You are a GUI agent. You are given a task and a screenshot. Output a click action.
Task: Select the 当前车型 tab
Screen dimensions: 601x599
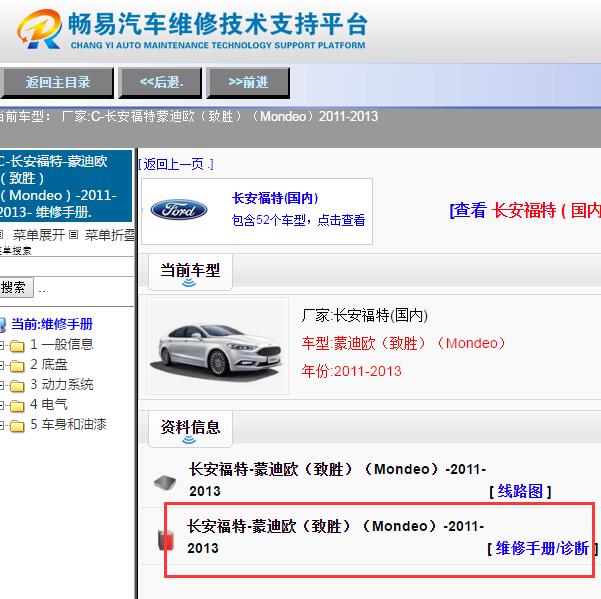coord(190,272)
